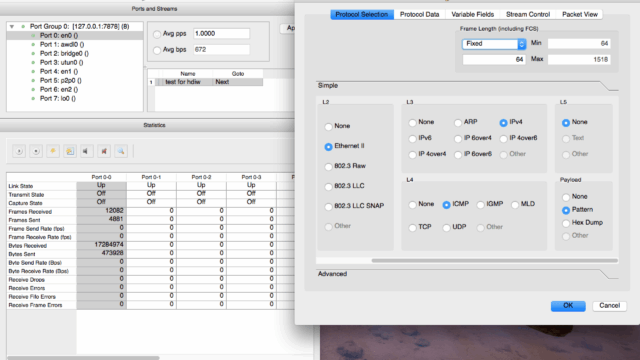Choose IP 4over6 in L3
This screenshot has width=640, height=360.
503,139
